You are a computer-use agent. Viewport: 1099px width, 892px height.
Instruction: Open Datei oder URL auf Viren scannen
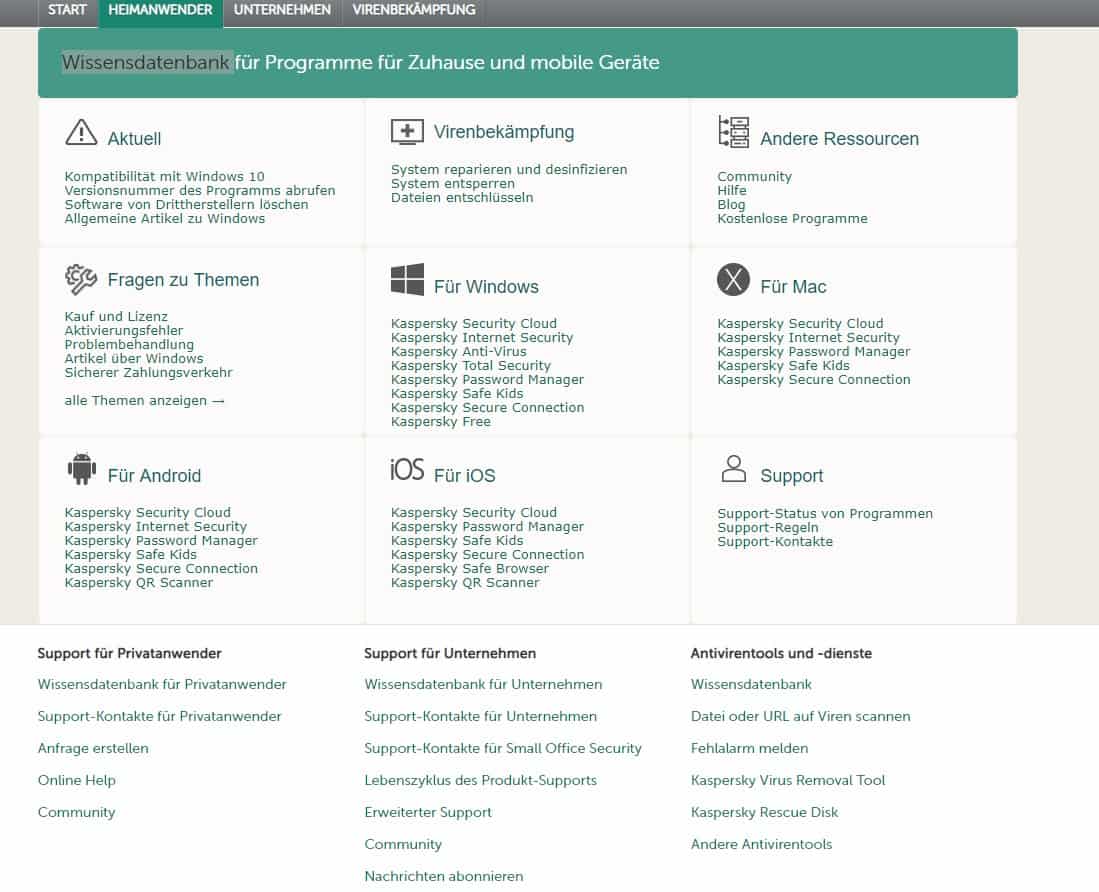click(800, 716)
